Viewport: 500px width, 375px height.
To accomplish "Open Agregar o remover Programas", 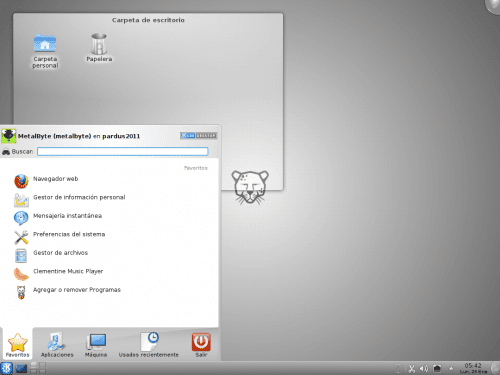I will click(x=67, y=292).
